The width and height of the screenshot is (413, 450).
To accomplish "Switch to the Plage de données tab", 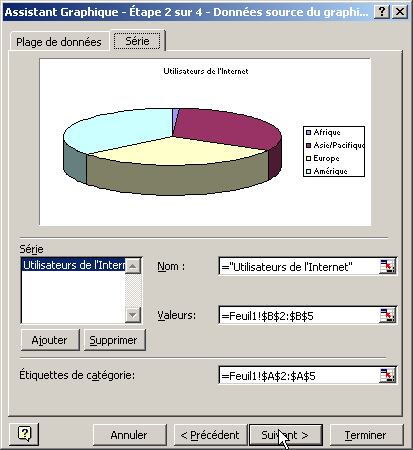I will [x=59, y=42].
